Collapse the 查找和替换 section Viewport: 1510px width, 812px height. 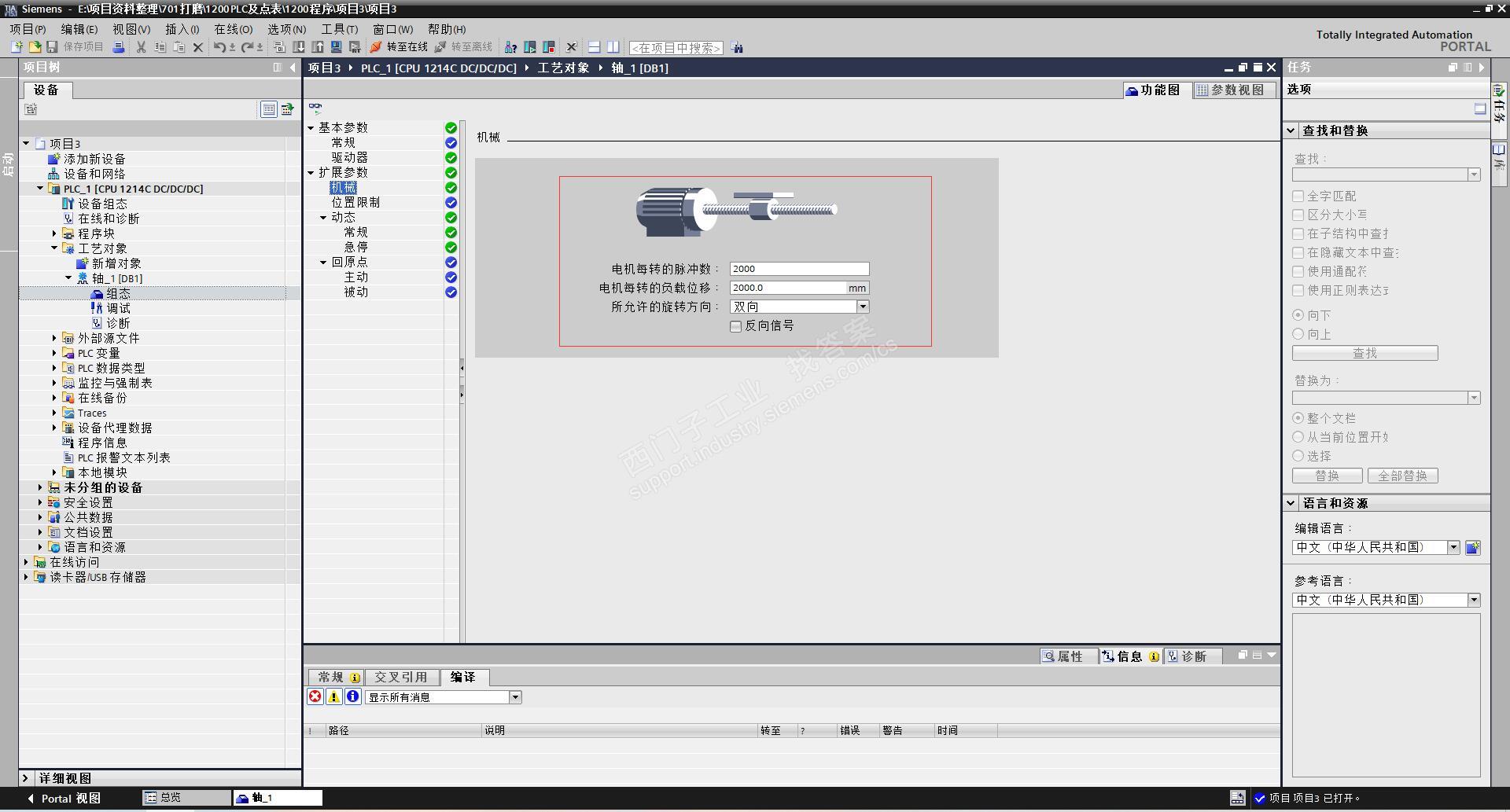click(1291, 130)
